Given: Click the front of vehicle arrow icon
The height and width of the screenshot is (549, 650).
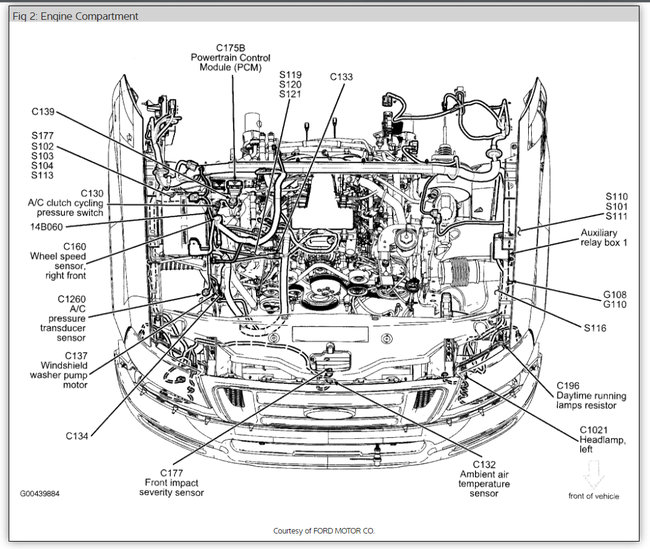Looking at the screenshot, I should pos(594,474).
